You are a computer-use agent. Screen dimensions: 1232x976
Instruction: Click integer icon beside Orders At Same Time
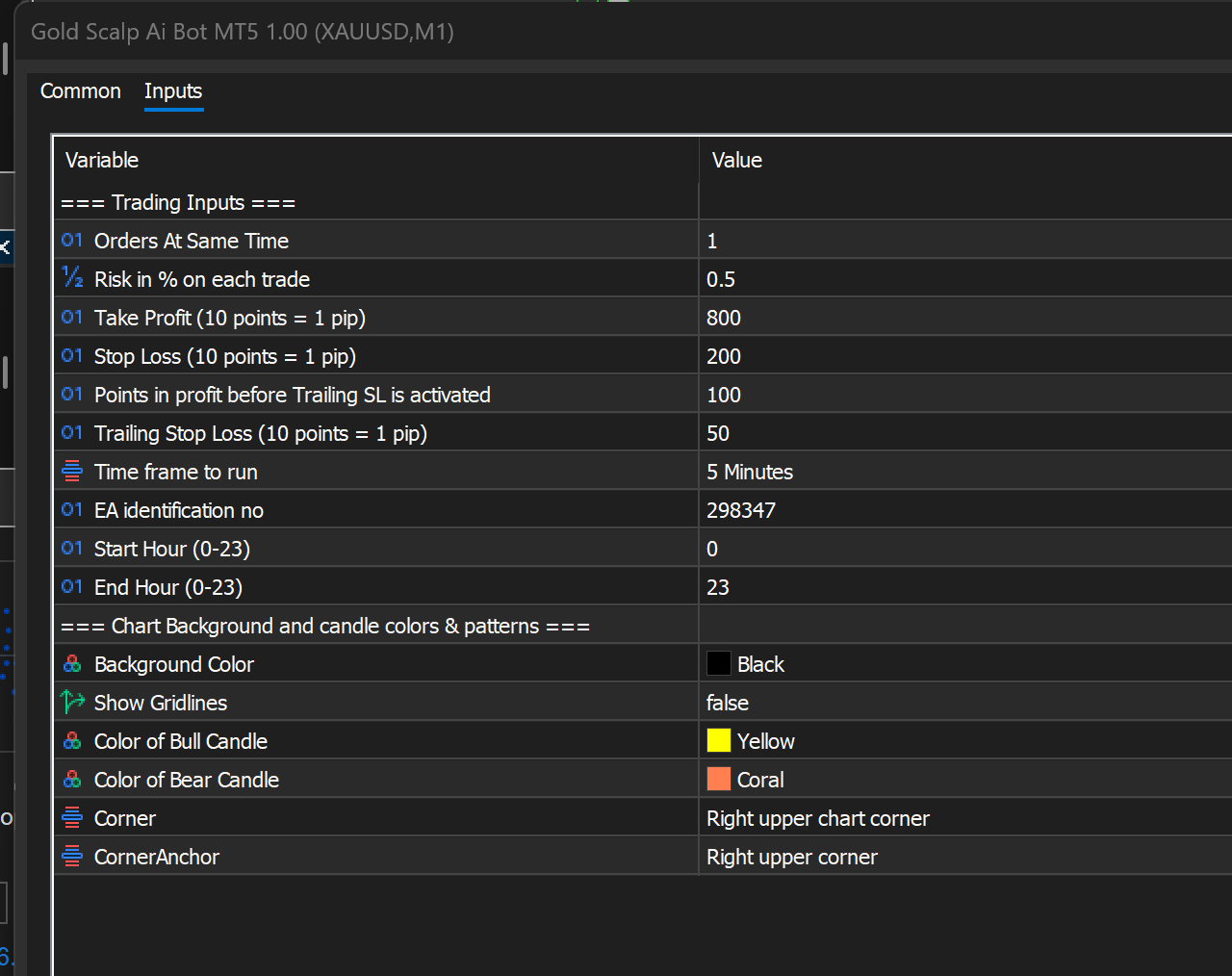point(72,241)
